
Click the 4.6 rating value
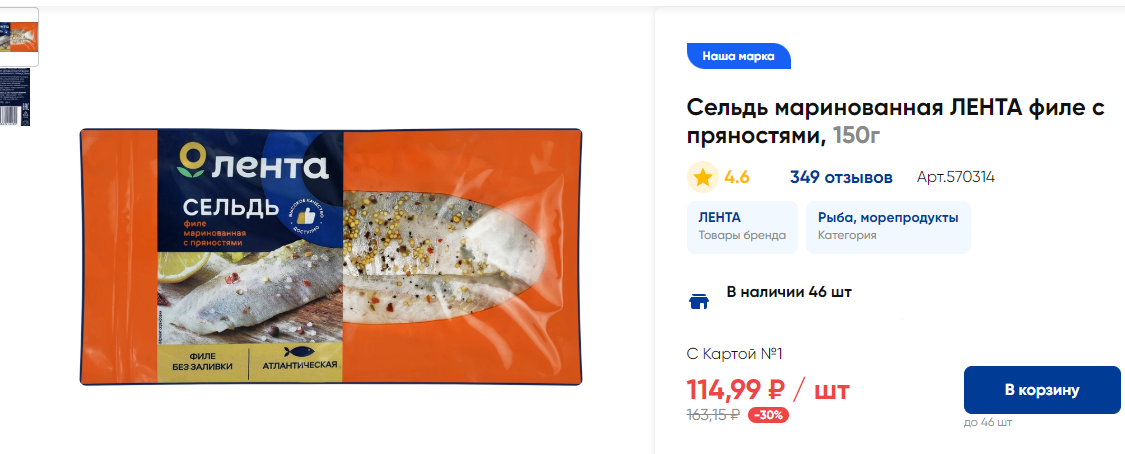[737, 177]
